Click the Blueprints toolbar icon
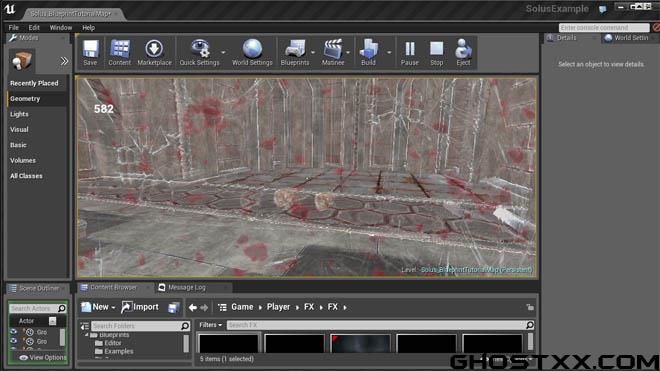 pyautogui.click(x=295, y=52)
